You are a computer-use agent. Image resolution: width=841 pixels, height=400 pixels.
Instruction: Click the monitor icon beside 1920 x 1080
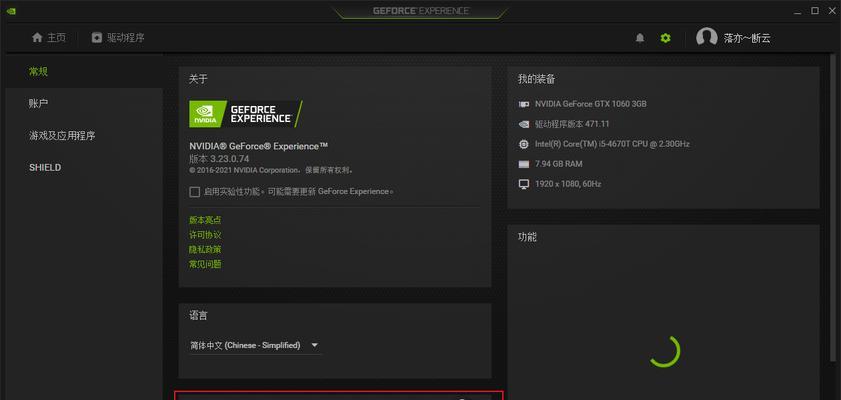tap(524, 184)
